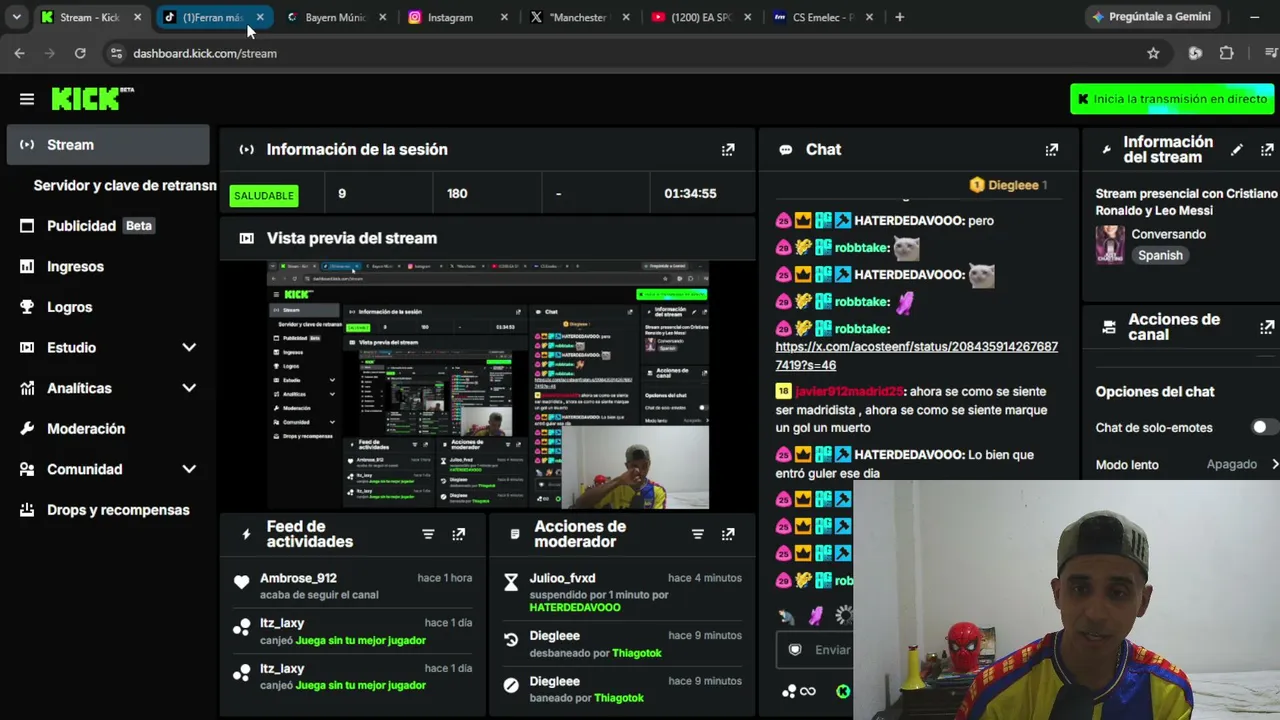
Task: Pop out the Chat panel
Action: (x=1051, y=150)
